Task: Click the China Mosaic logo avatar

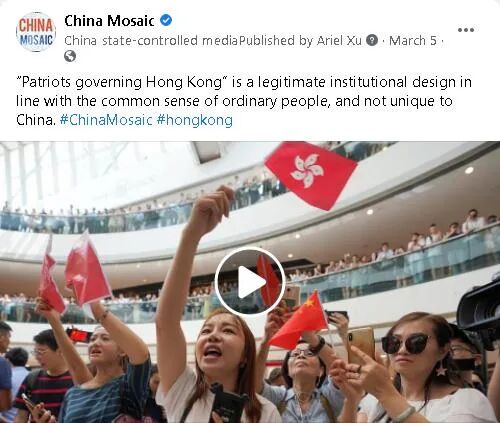Action: pyautogui.click(x=36, y=32)
